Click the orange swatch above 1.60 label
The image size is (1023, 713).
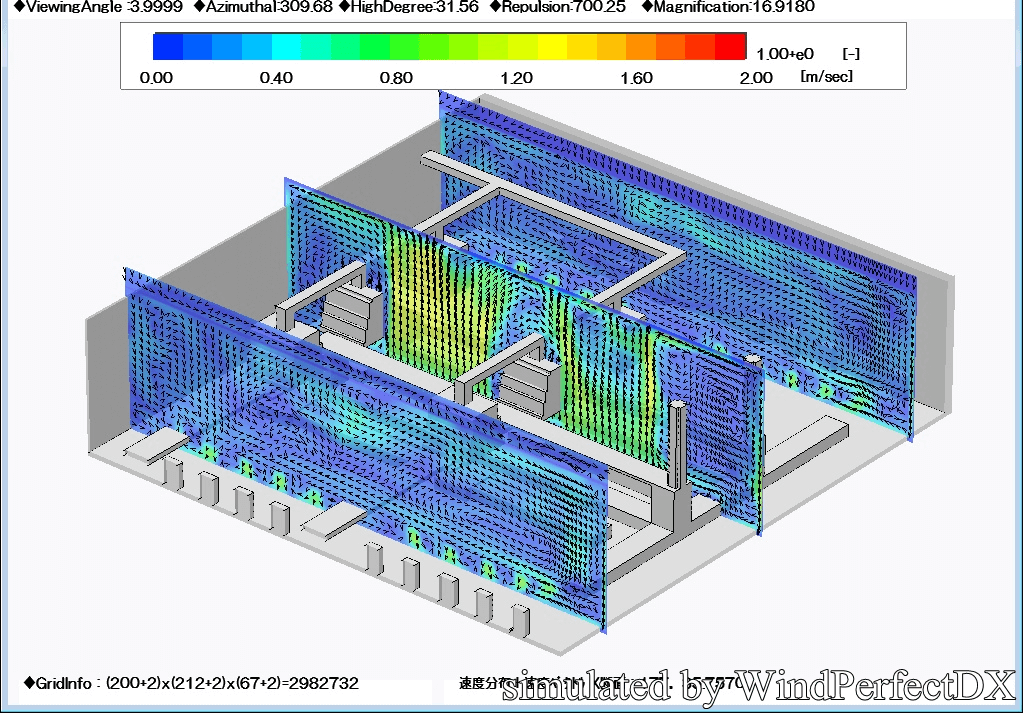[640, 46]
